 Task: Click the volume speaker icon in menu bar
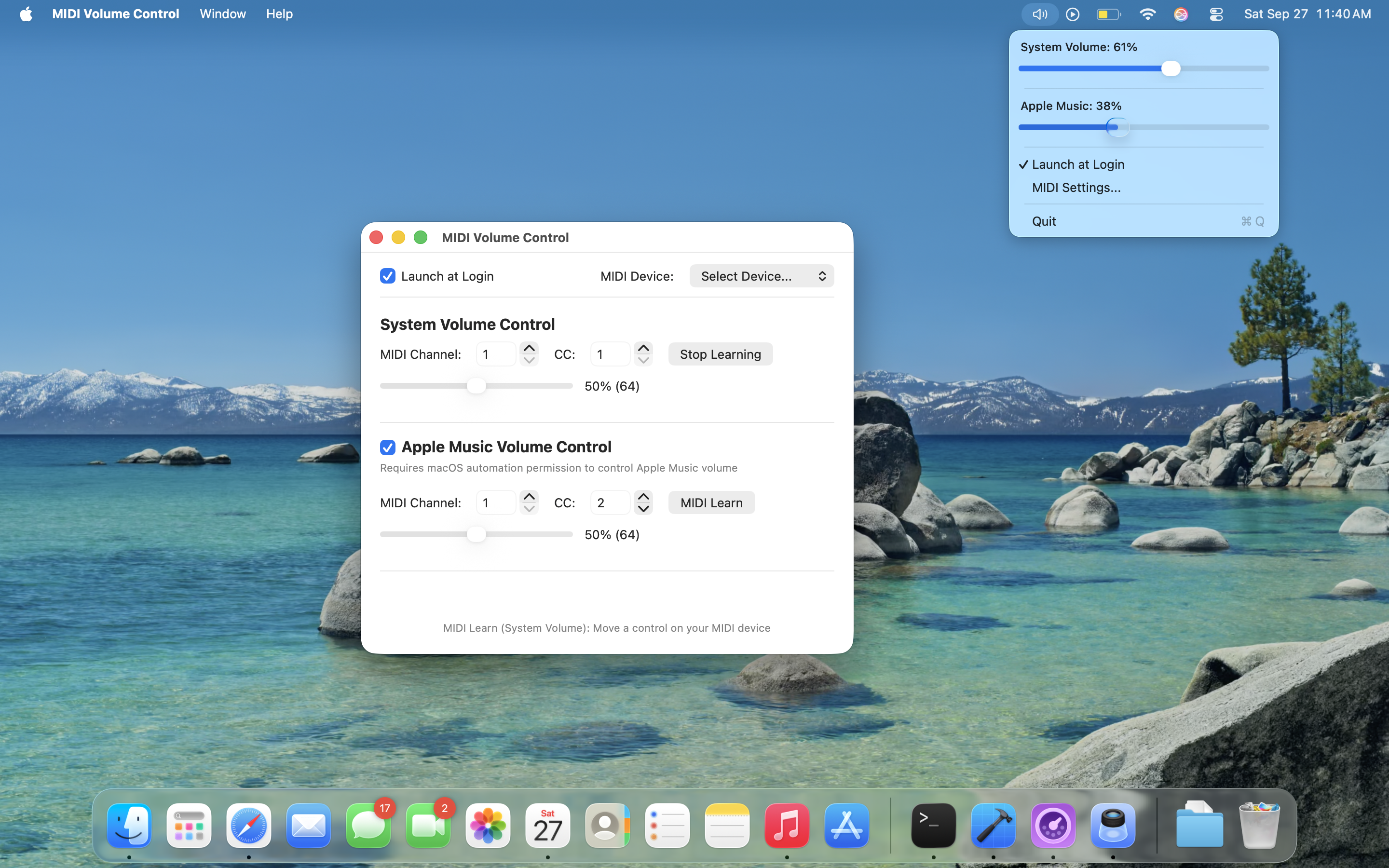pyautogui.click(x=1039, y=14)
